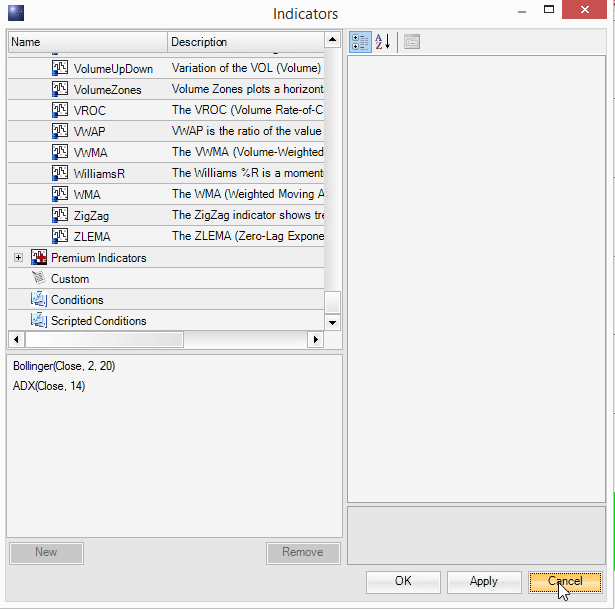Click the New button
The image size is (615, 609).
[46, 553]
